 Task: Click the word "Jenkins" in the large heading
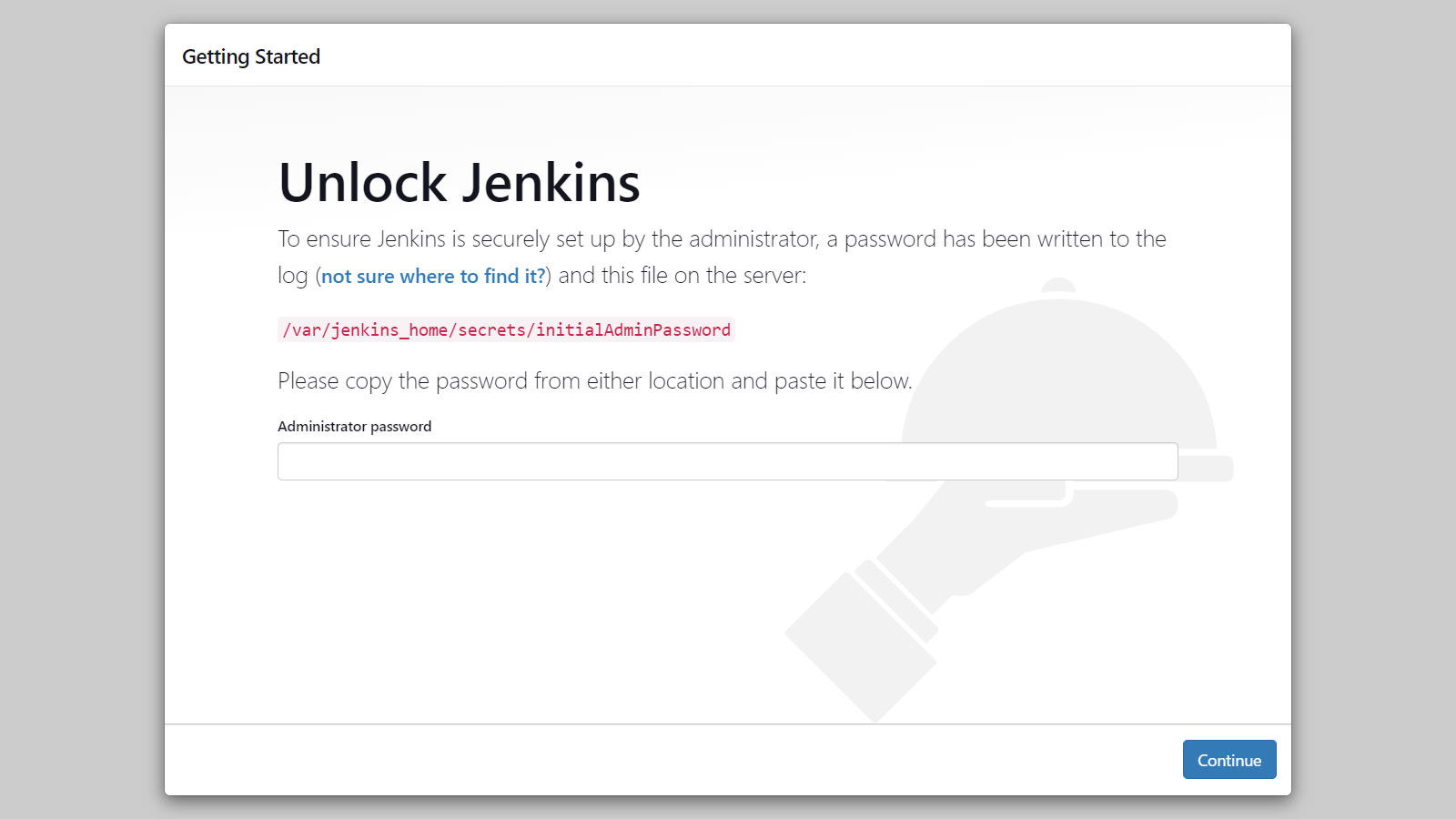551,183
